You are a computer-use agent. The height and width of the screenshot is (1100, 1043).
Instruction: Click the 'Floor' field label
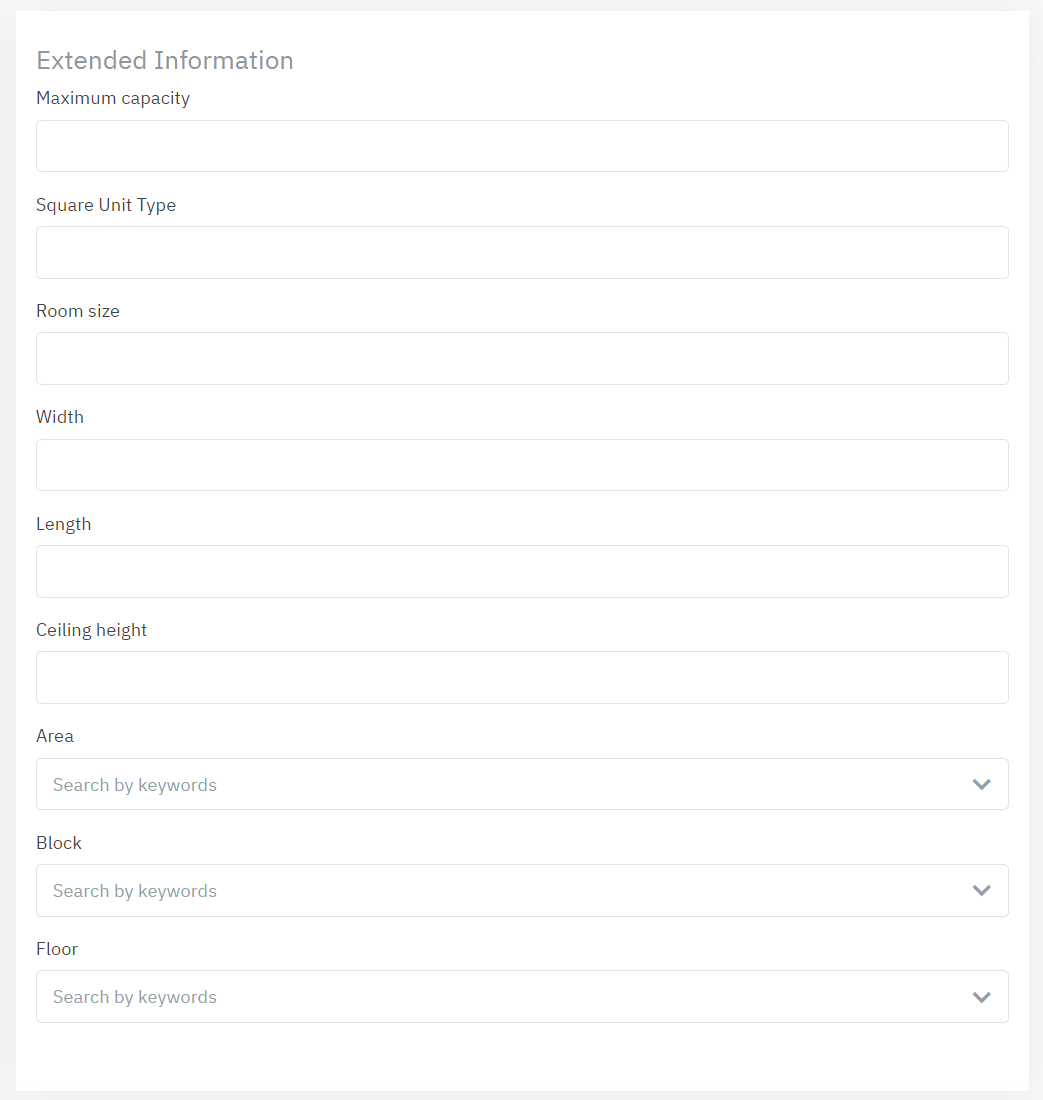57,949
